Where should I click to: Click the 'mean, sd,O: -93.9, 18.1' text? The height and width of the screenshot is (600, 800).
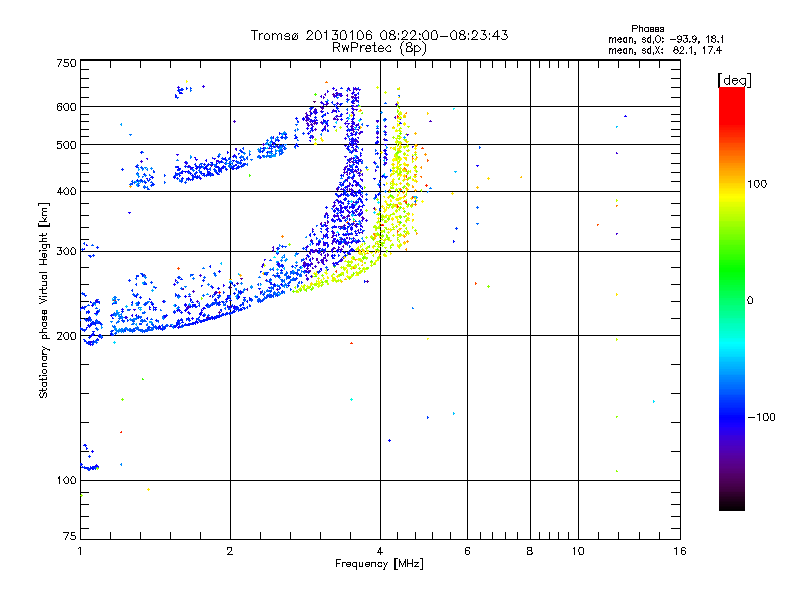[666, 39]
